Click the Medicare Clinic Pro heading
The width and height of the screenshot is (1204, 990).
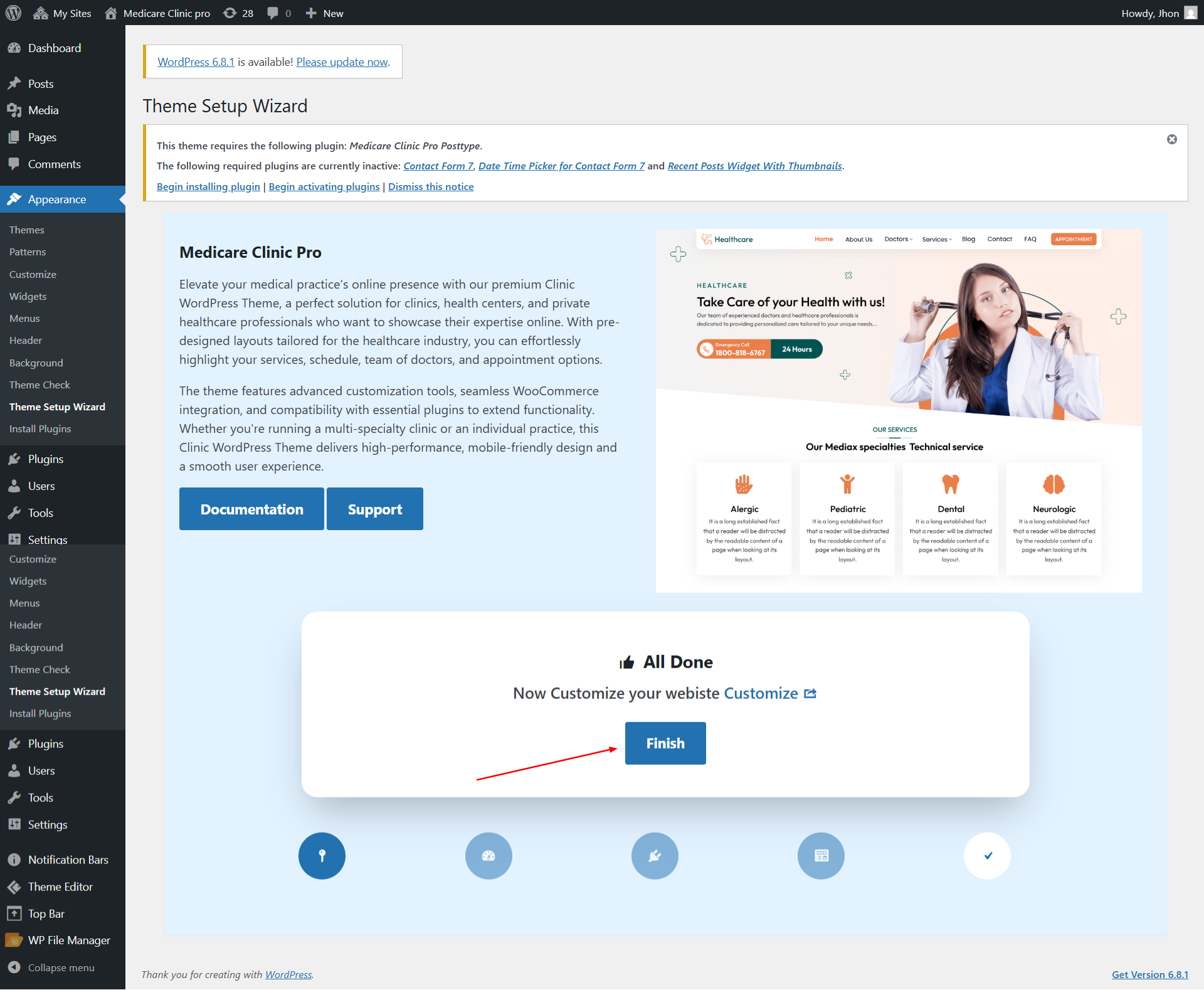(x=250, y=252)
